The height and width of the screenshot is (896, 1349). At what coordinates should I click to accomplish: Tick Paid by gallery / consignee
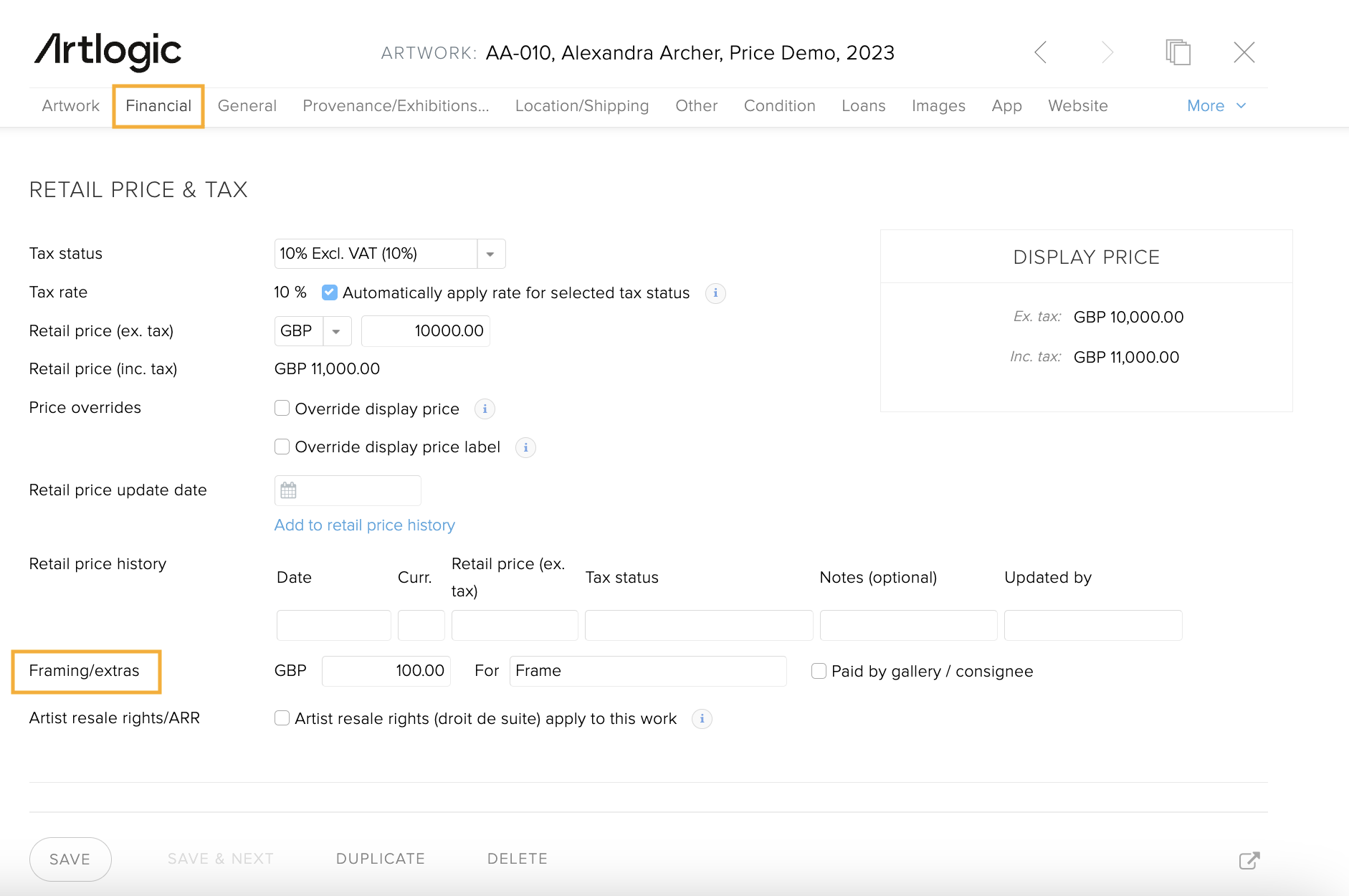tap(819, 671)
